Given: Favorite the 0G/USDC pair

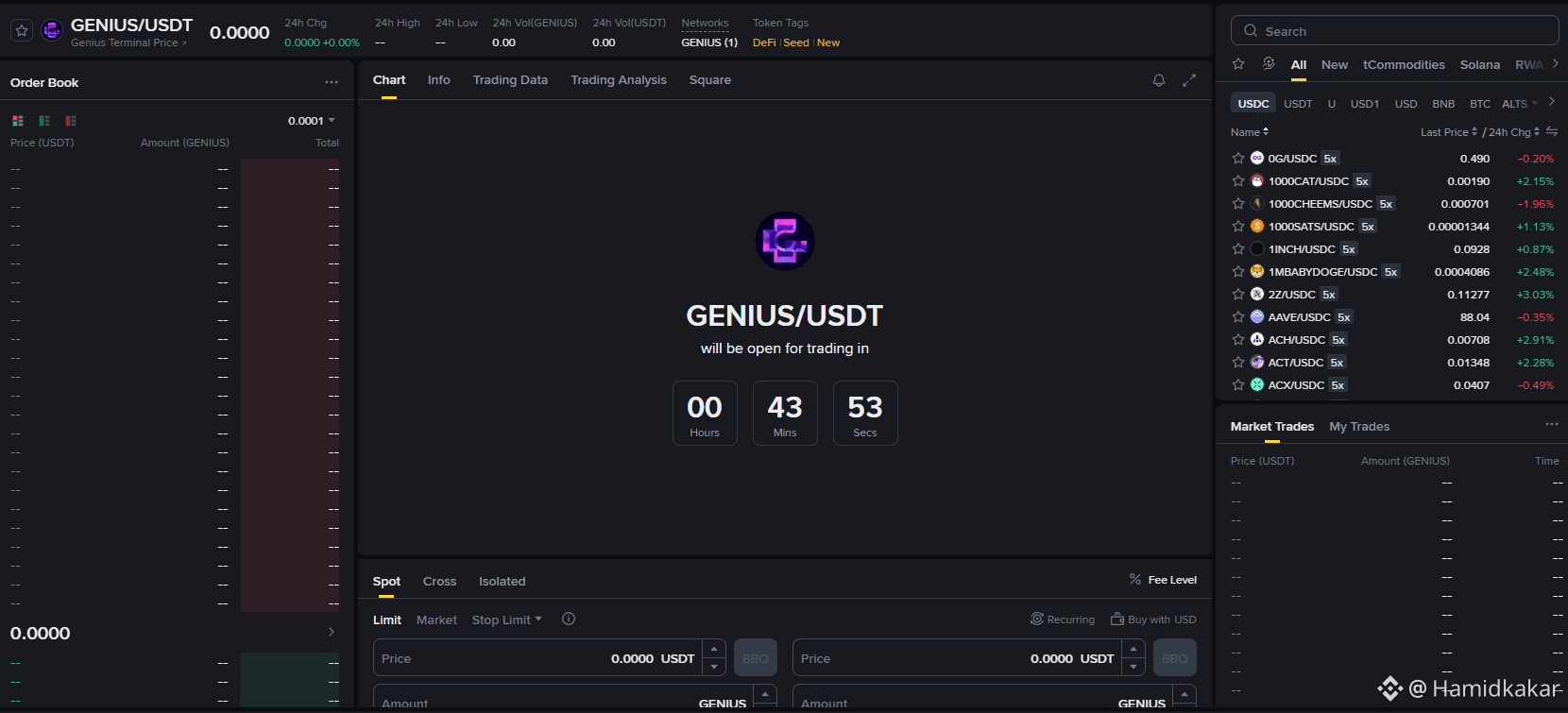Looking at the screenshot, I should point(1238,159).
